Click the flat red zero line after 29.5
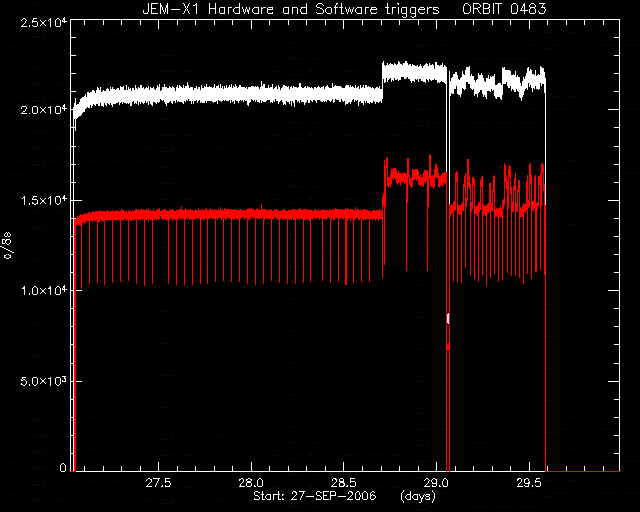The width and height of the screenshot is (640, 512). coord(582,471)
